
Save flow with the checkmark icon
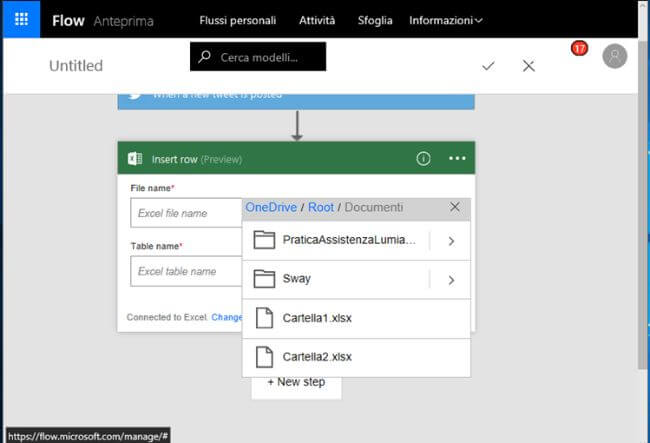click(x=488, y=65)
